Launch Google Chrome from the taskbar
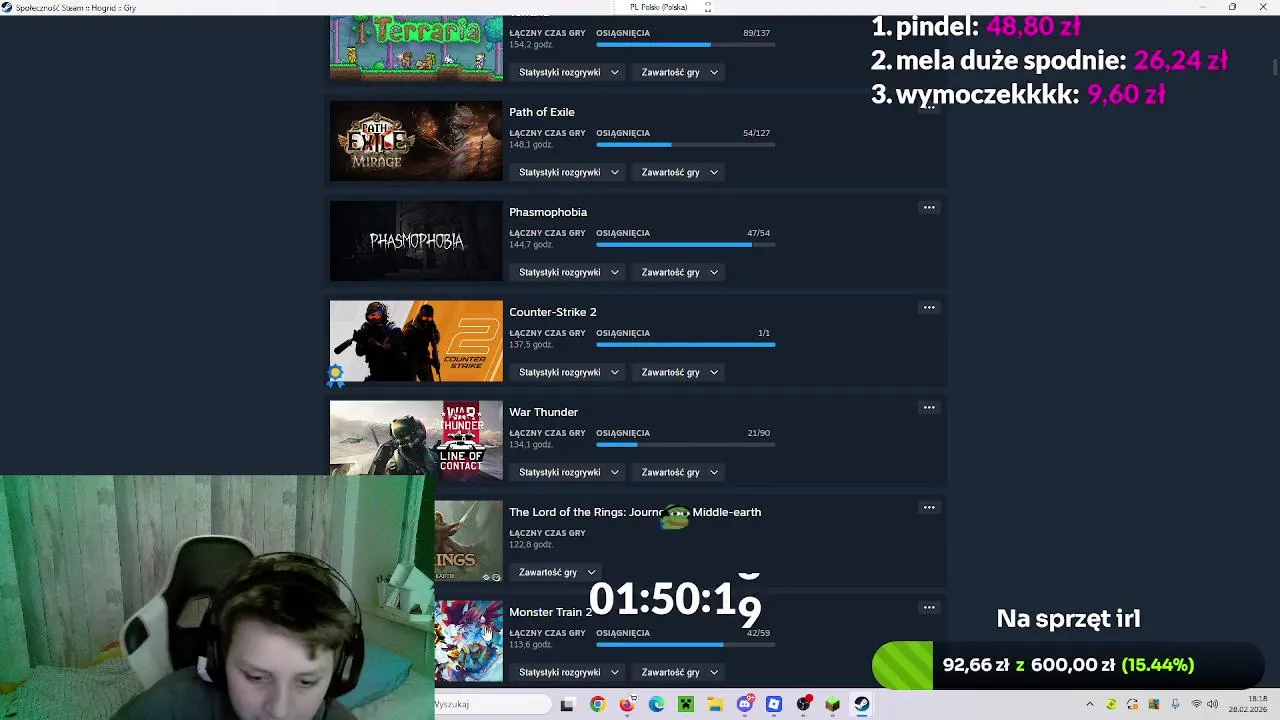1280x720 pixels. (597, 704)
